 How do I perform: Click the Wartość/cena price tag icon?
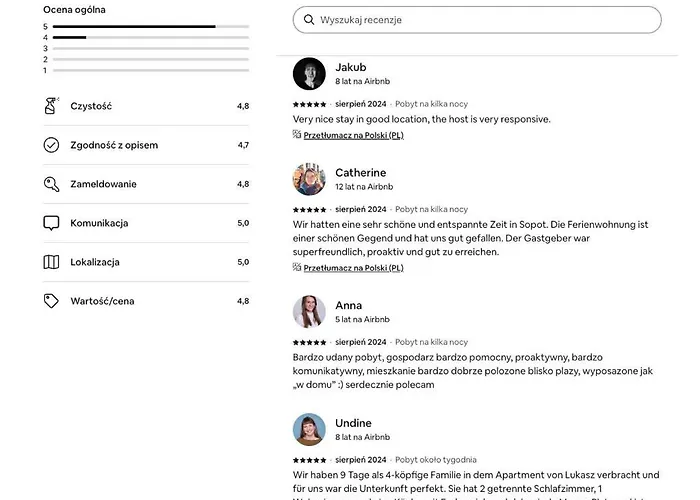click(x=52, y=301)
